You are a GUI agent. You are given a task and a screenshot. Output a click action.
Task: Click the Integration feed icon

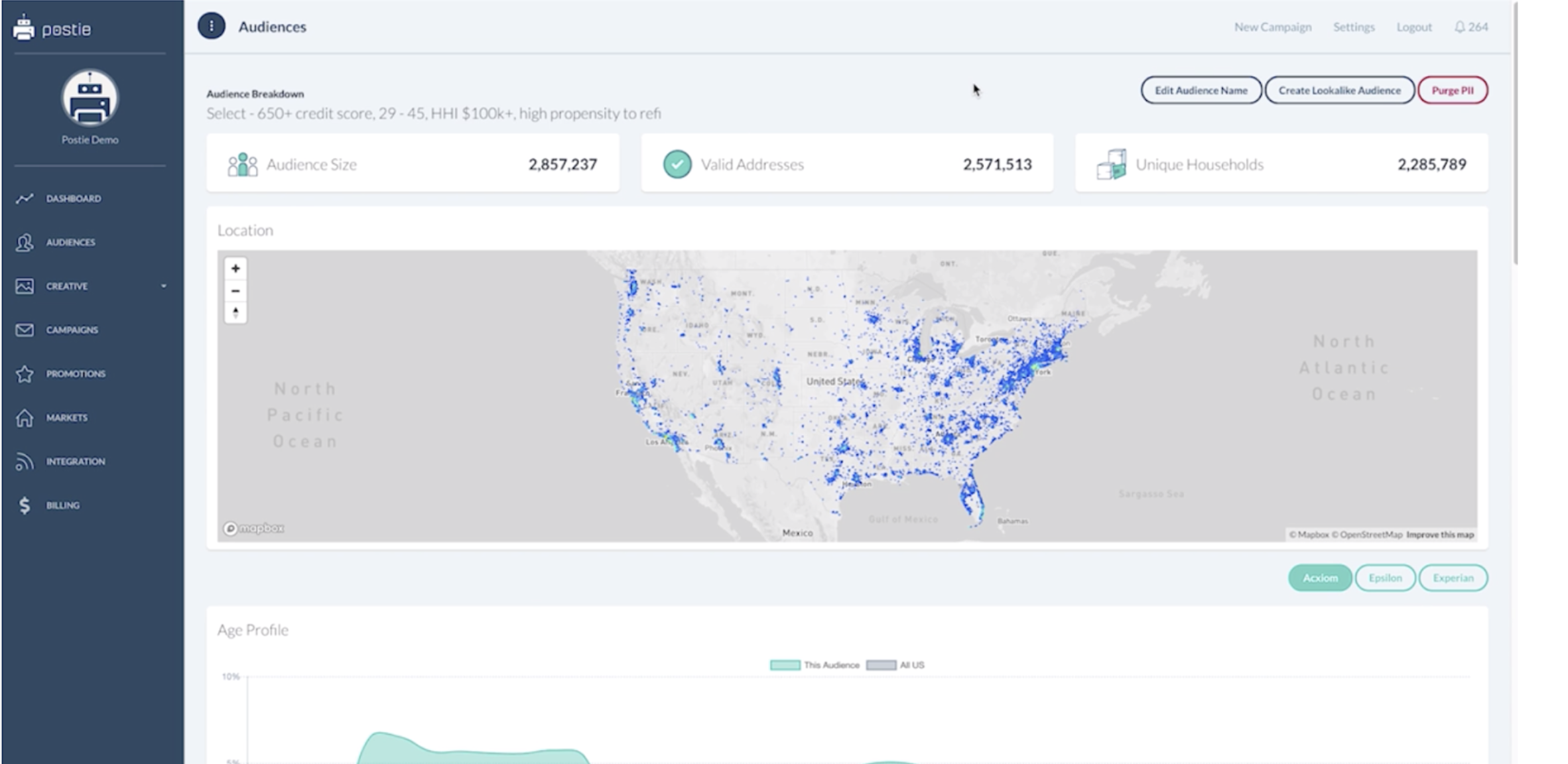(25, 462)
